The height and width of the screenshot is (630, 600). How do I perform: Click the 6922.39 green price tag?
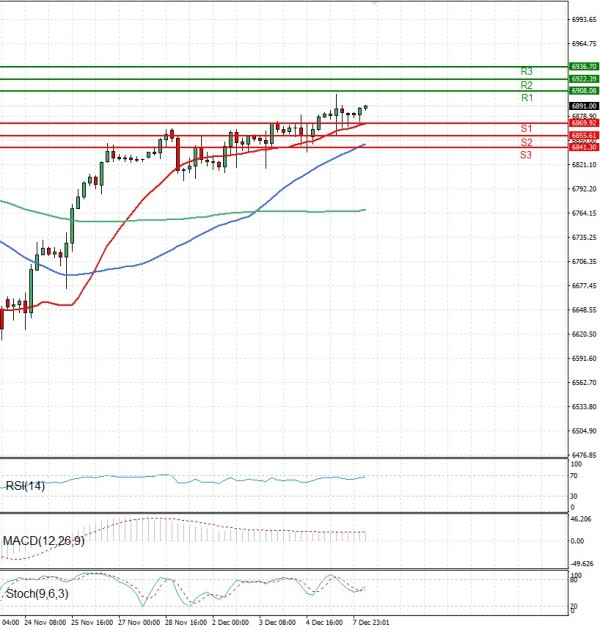pos(584,78)
